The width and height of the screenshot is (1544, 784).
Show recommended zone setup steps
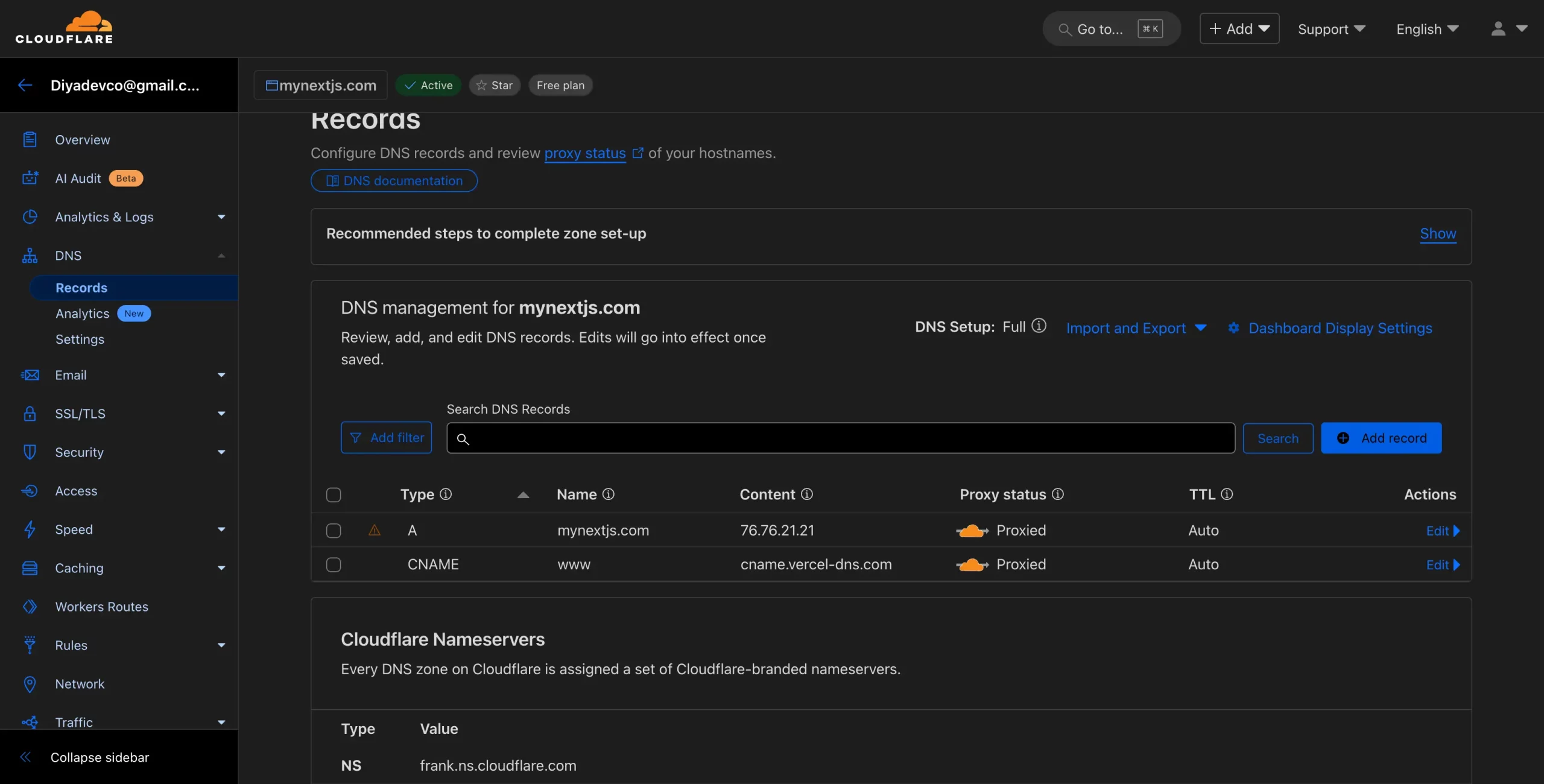click(1438, 233)
